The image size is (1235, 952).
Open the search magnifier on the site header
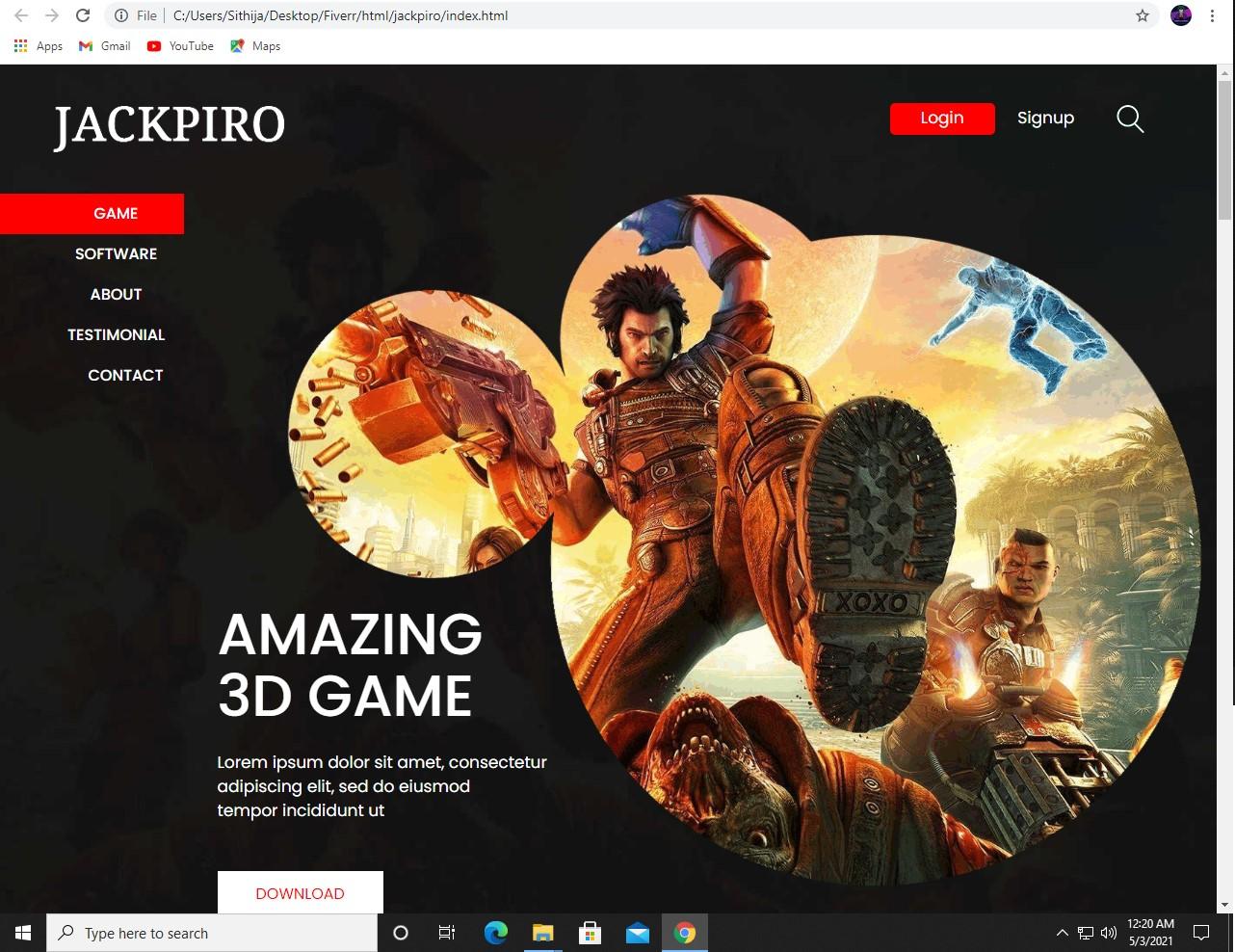[x=1129, y=119]
